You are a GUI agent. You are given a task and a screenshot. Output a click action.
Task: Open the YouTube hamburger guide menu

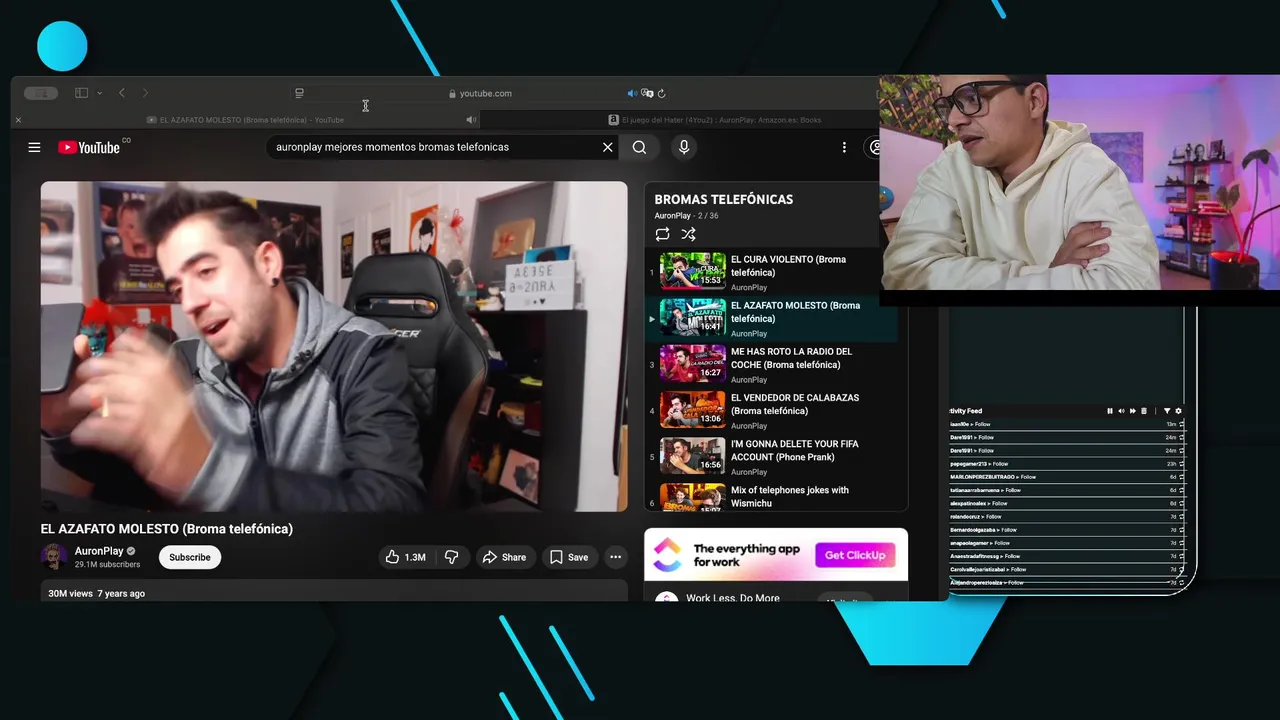point(34,147)
